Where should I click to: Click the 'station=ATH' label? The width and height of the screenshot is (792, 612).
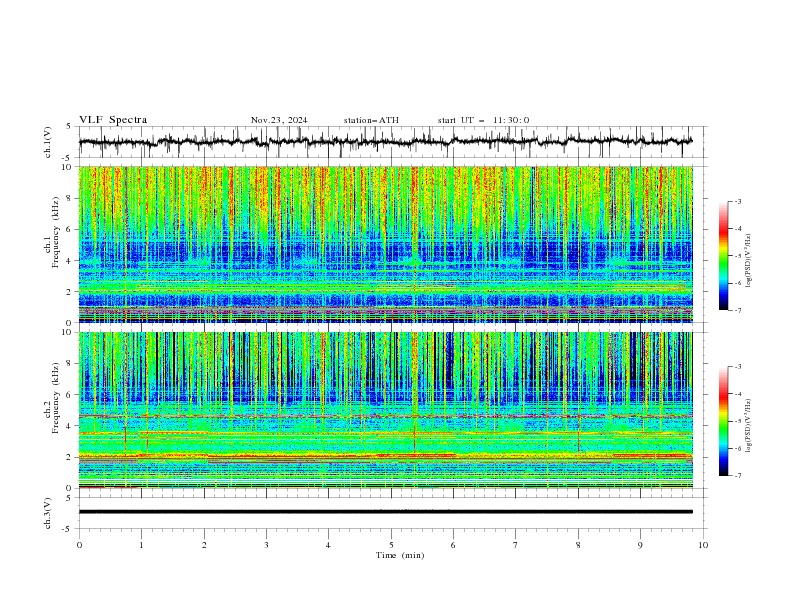click(x=371, y=120)
